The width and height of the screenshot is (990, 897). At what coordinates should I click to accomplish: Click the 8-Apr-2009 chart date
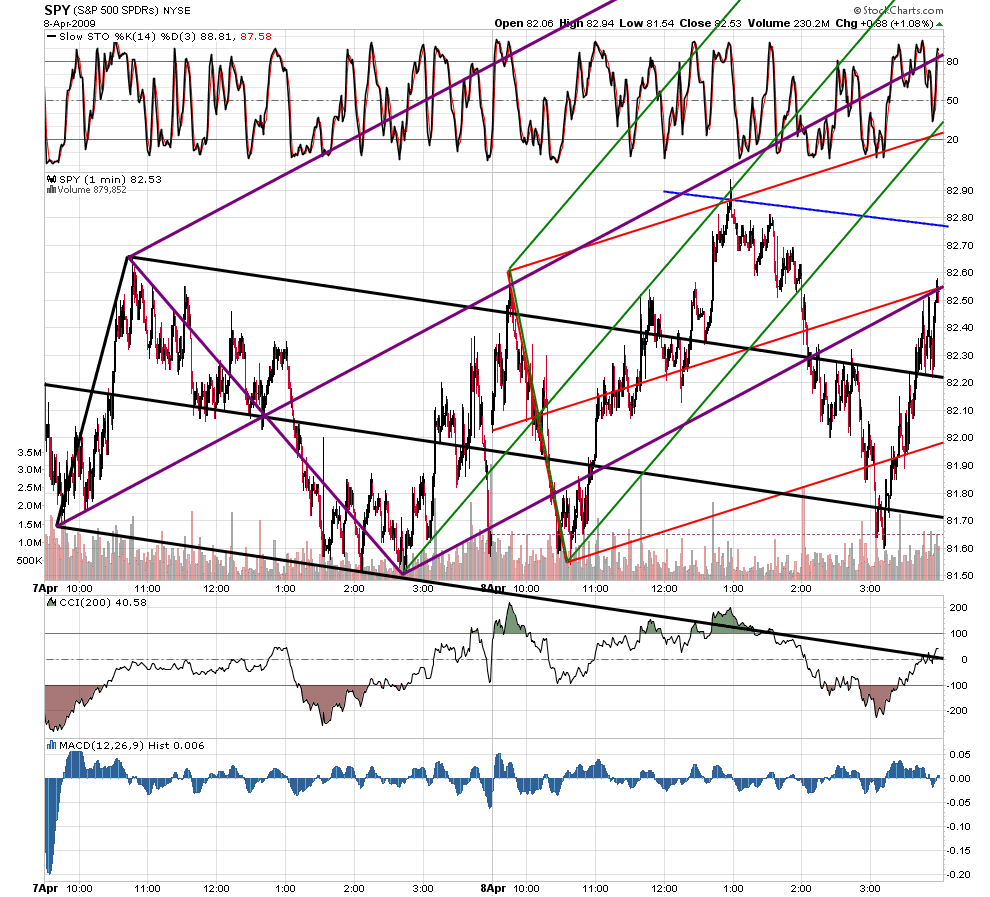[x=69, y=23]
